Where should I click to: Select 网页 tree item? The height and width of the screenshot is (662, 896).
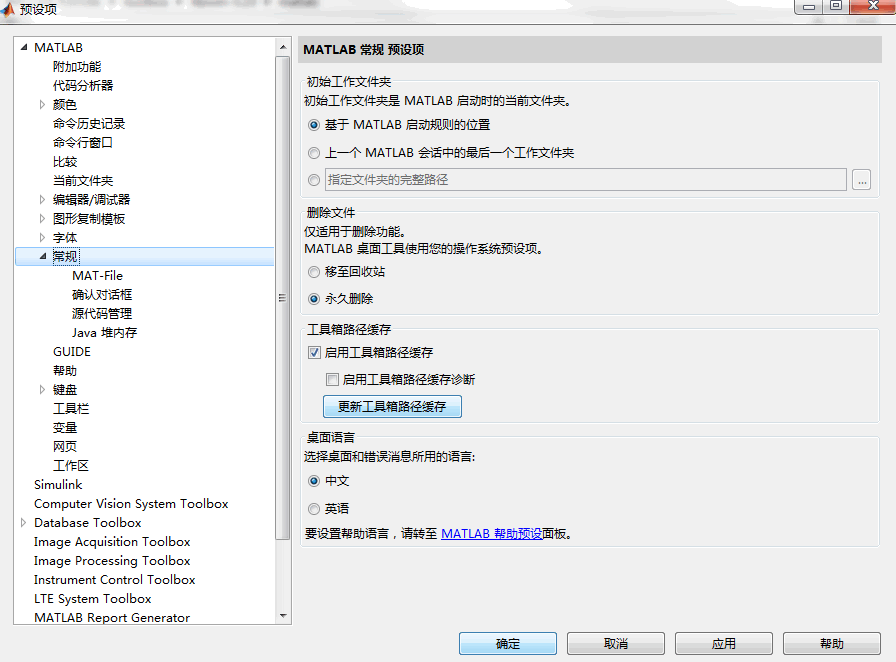[65, 446]
